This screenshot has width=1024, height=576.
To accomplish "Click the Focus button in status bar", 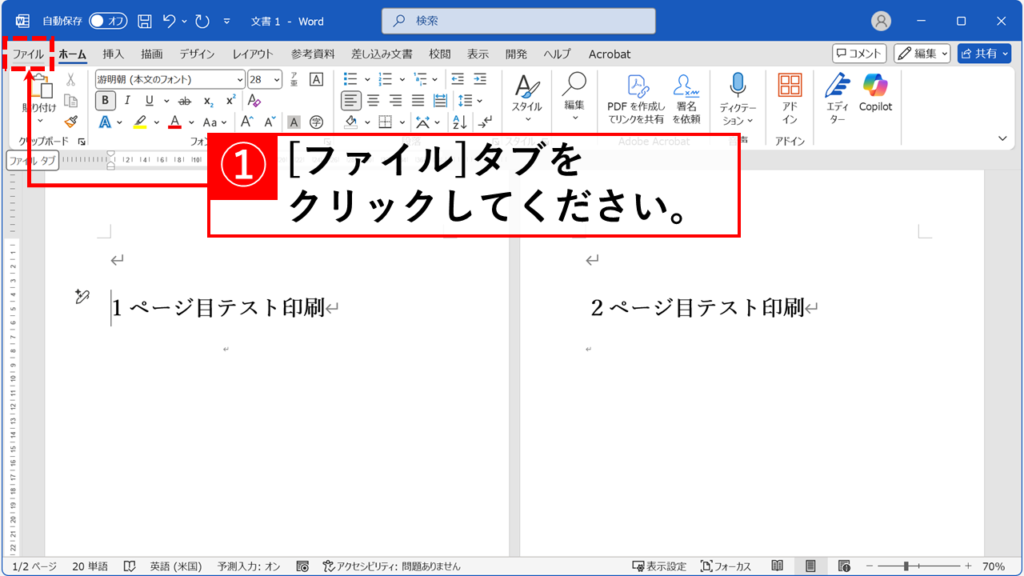I will tap(726, 566).
